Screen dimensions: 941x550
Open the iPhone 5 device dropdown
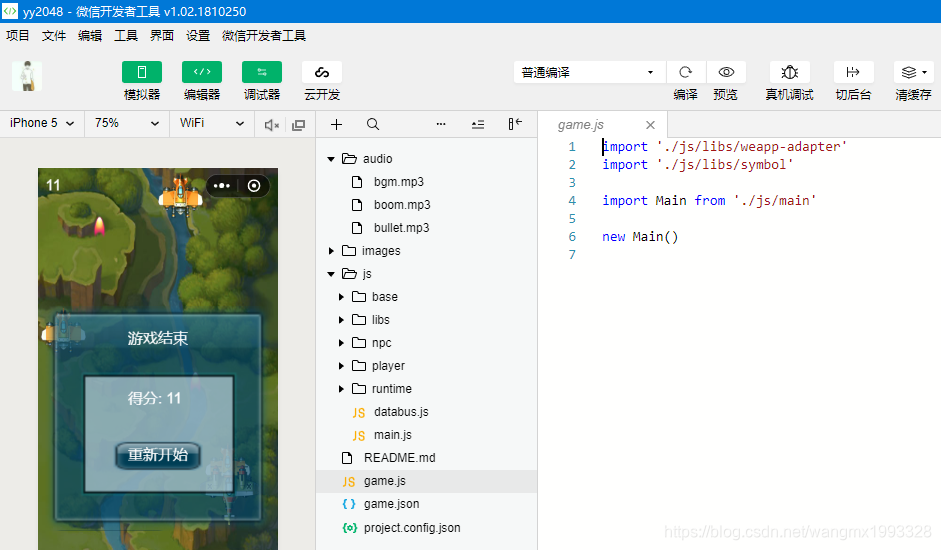point(42,123)
